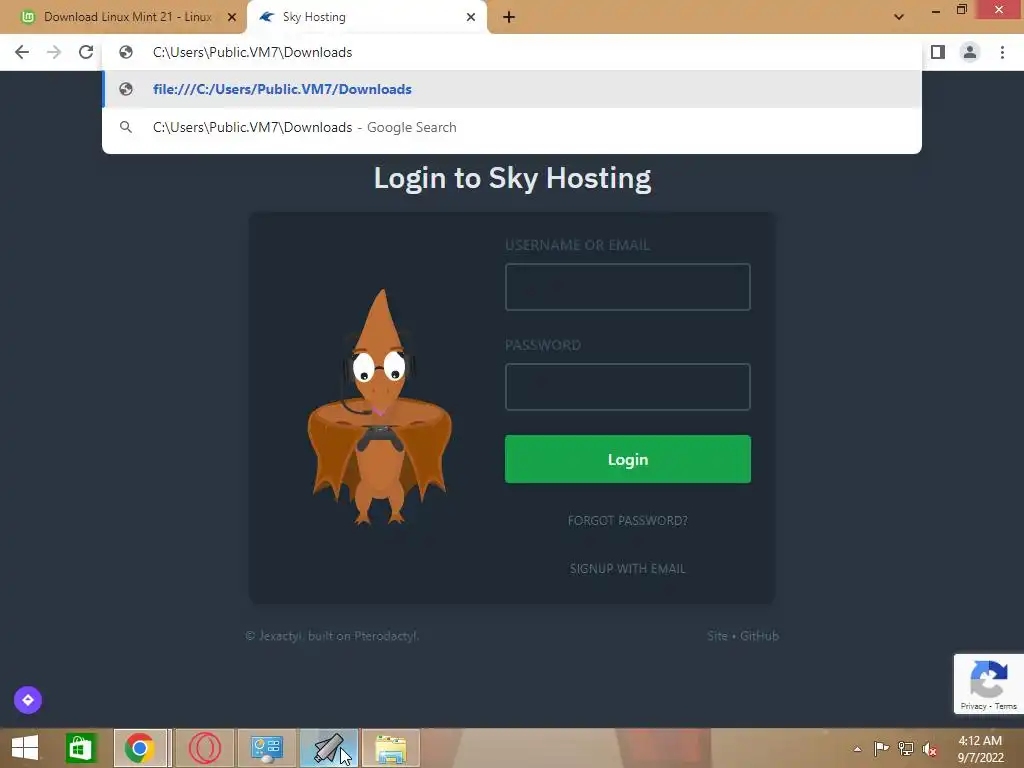Open the Site footer link
The image size is (1024, 768).
click(x=717, y=635)
